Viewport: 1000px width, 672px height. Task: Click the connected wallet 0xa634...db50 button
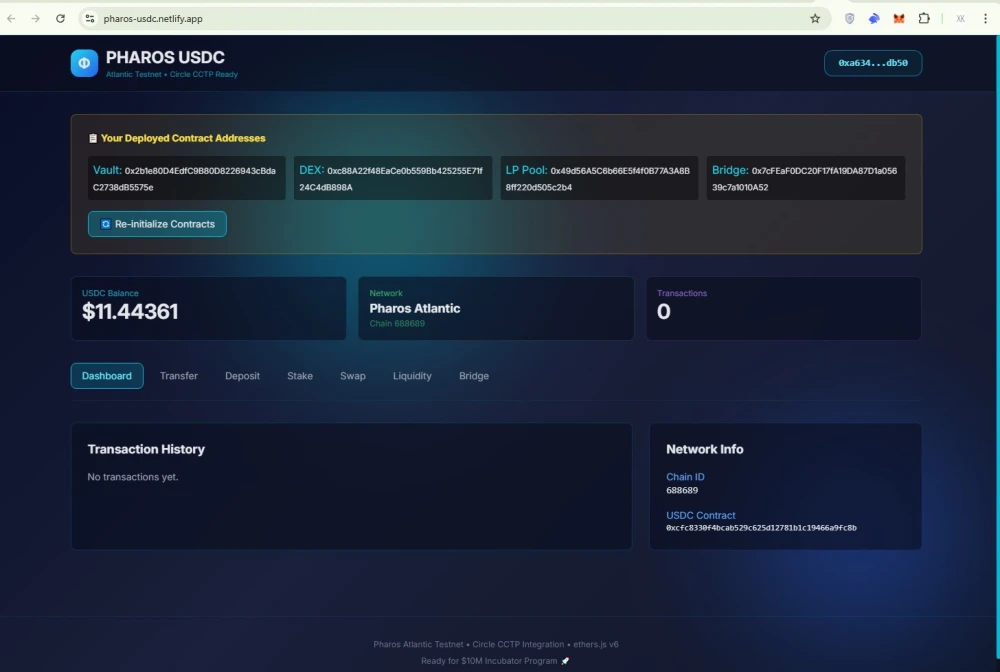tap(872, 63)
